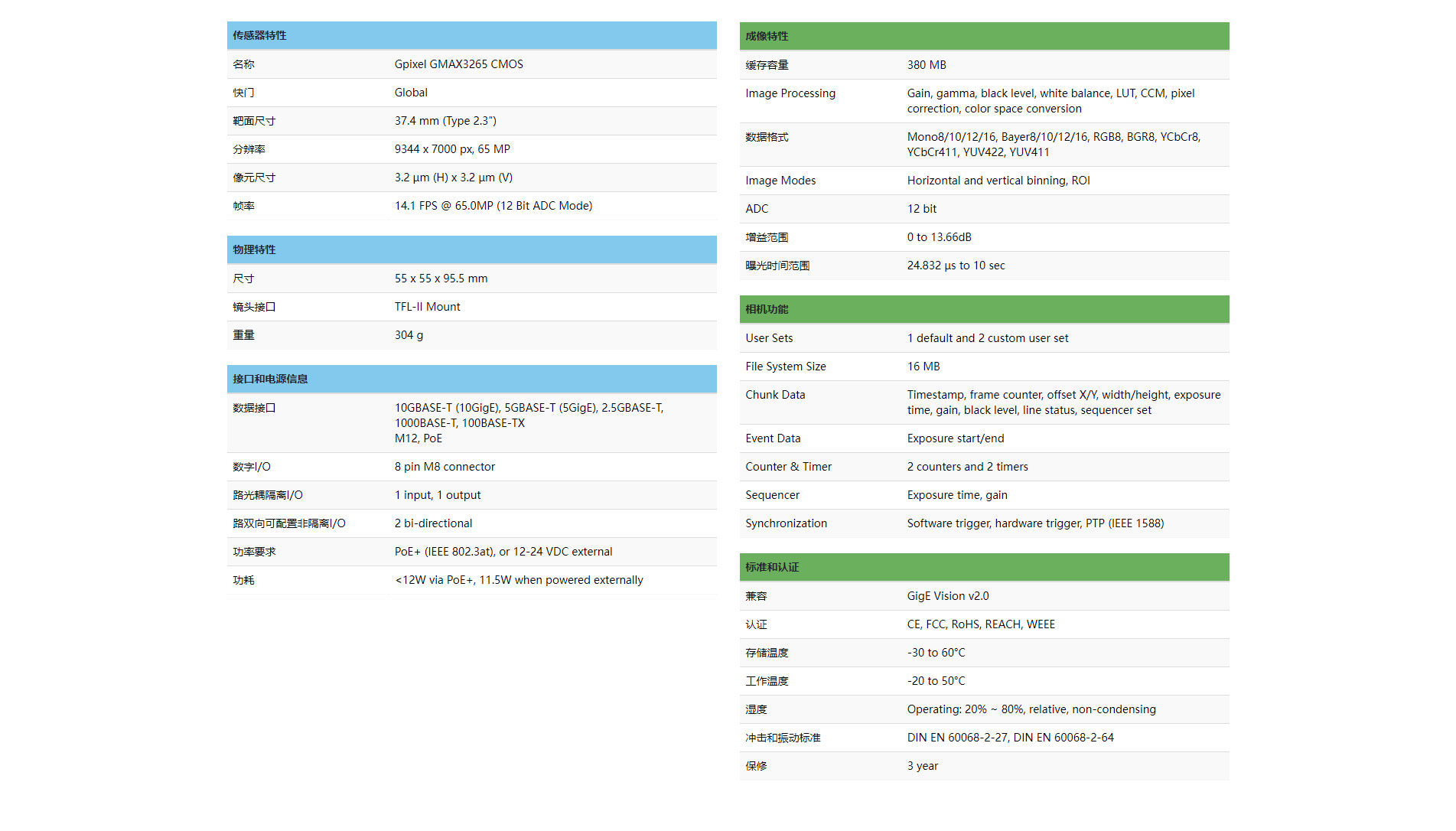
Task: Select the 重量 value 304 g
Action: [408, 334]
